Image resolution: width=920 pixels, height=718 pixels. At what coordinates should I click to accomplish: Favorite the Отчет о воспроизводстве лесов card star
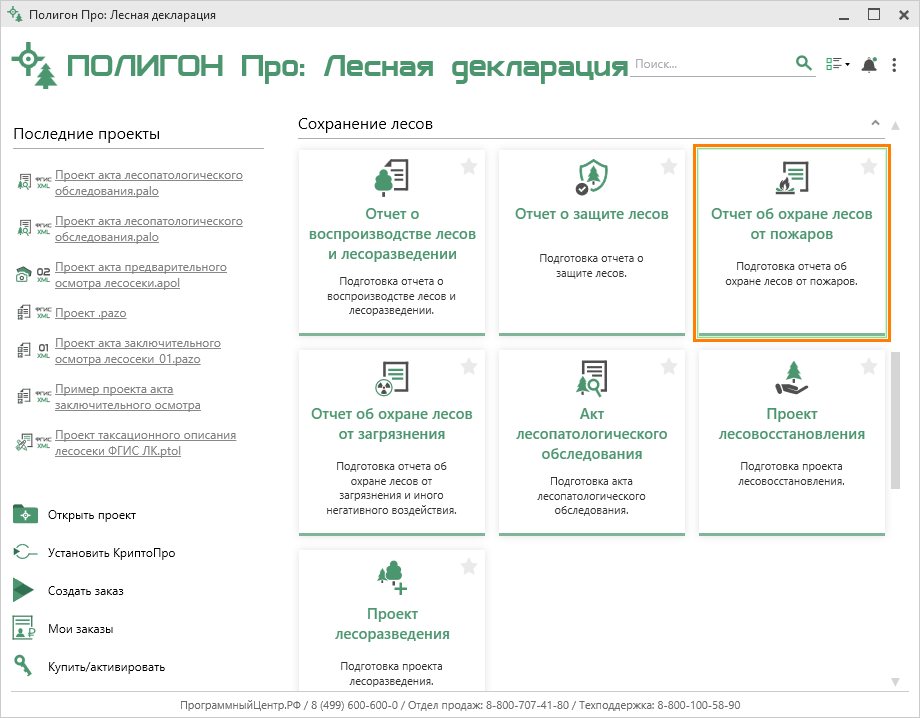click(x=469, y=167)
